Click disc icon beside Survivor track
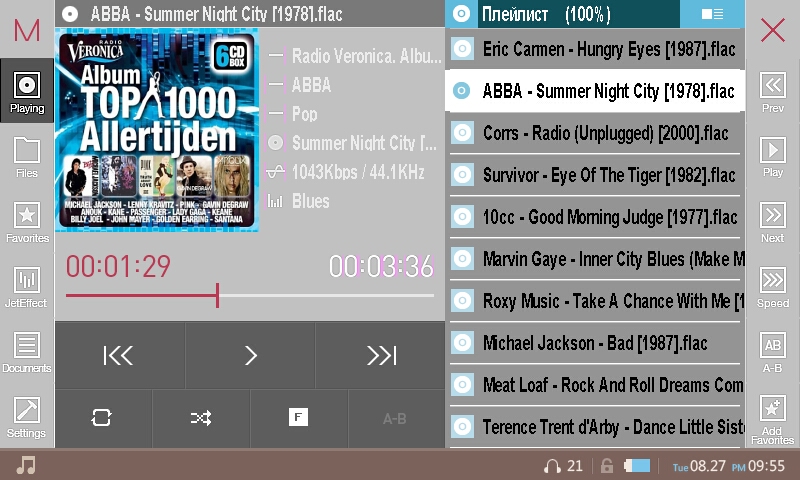This screenshot has width=800, height=480. [x=462, y=175]
